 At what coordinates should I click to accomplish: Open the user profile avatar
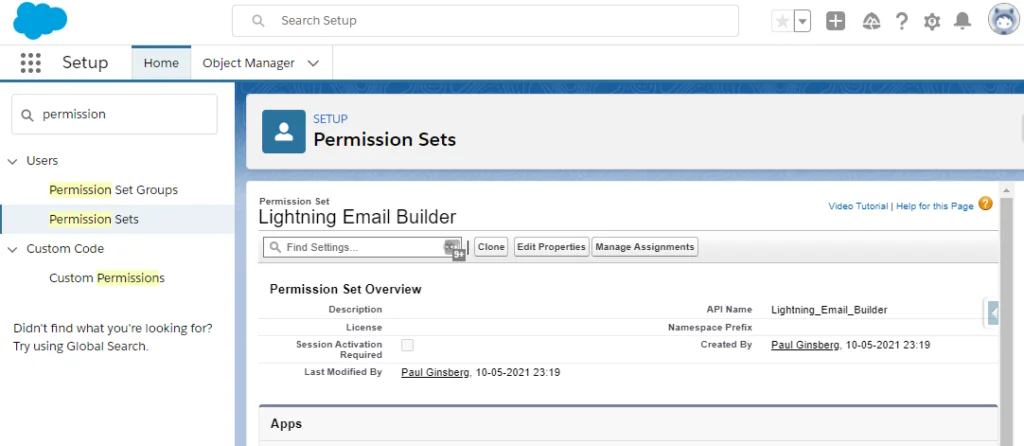coord(1004,19)
